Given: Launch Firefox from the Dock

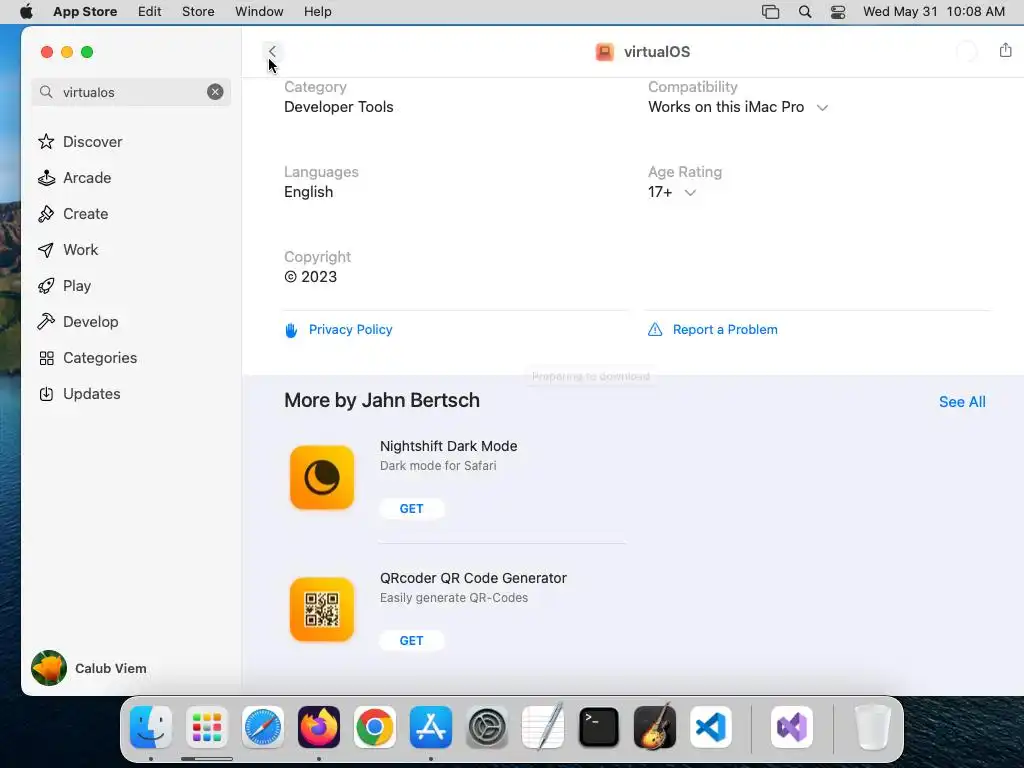Looking at the screenshot, I should (319, 727).
